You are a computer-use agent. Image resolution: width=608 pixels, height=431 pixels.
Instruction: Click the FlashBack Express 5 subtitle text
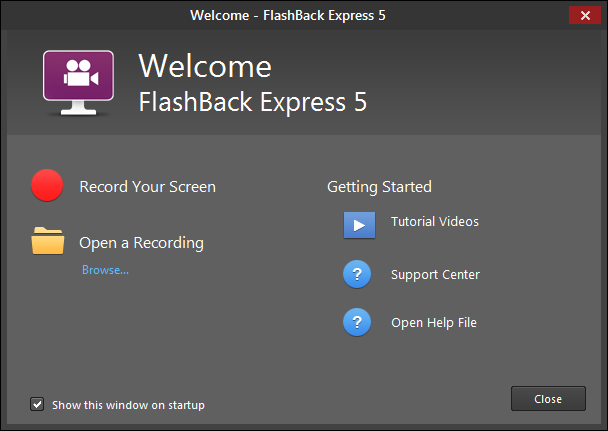tap(252, 101)
